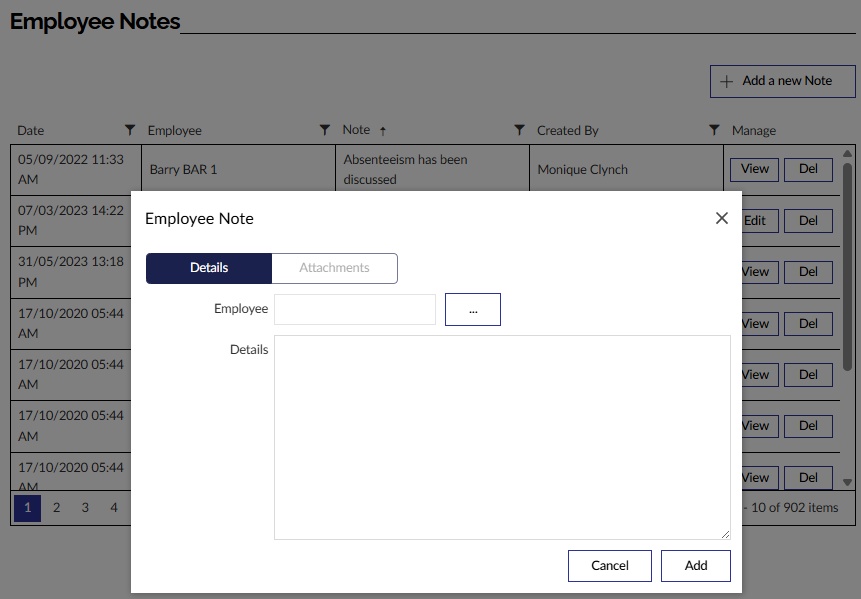Add the new employee note
The height and width of the screenshot is (599, 861).
[695, 565]
